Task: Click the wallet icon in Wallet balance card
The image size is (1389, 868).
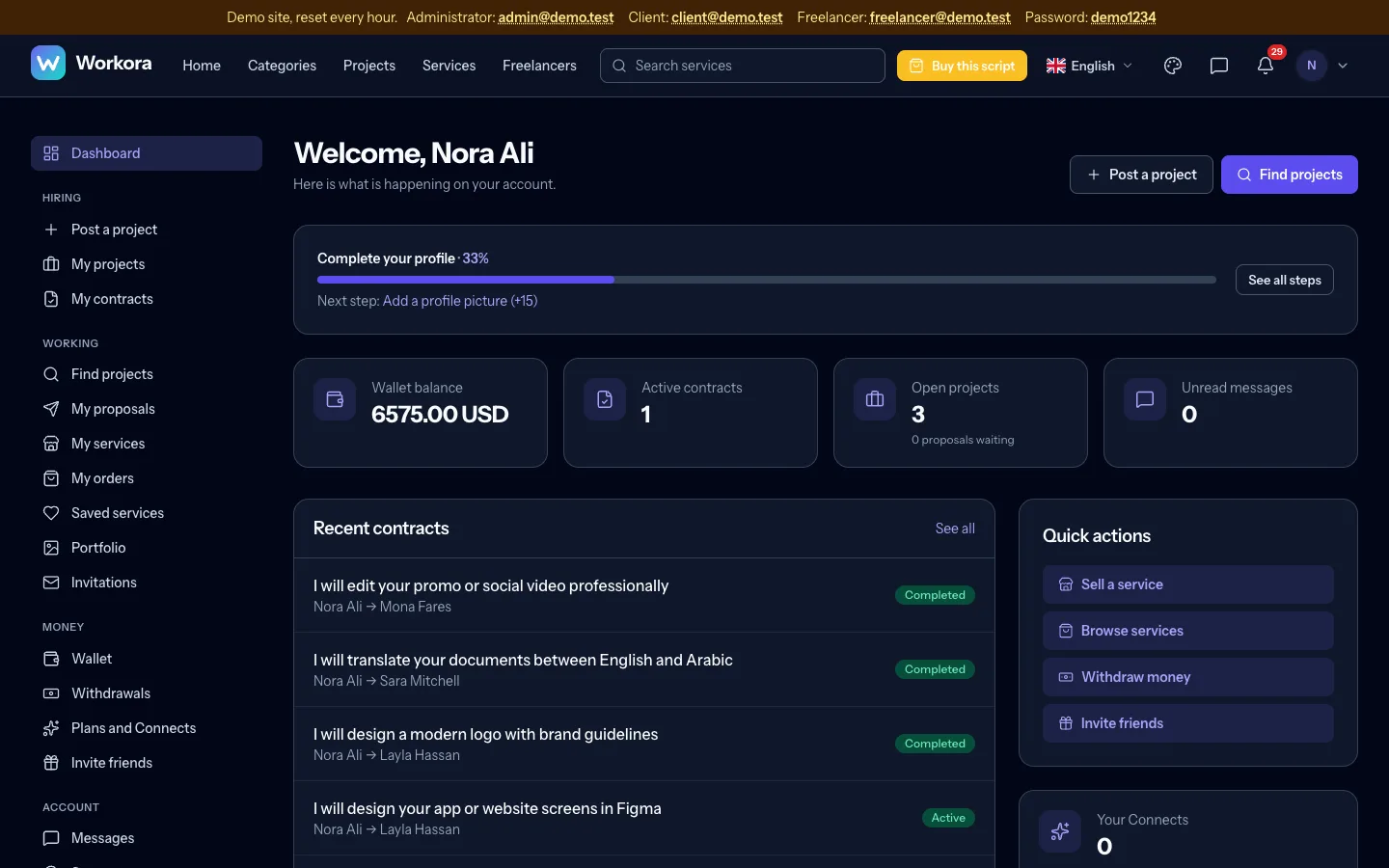Action: pos(335,399)
